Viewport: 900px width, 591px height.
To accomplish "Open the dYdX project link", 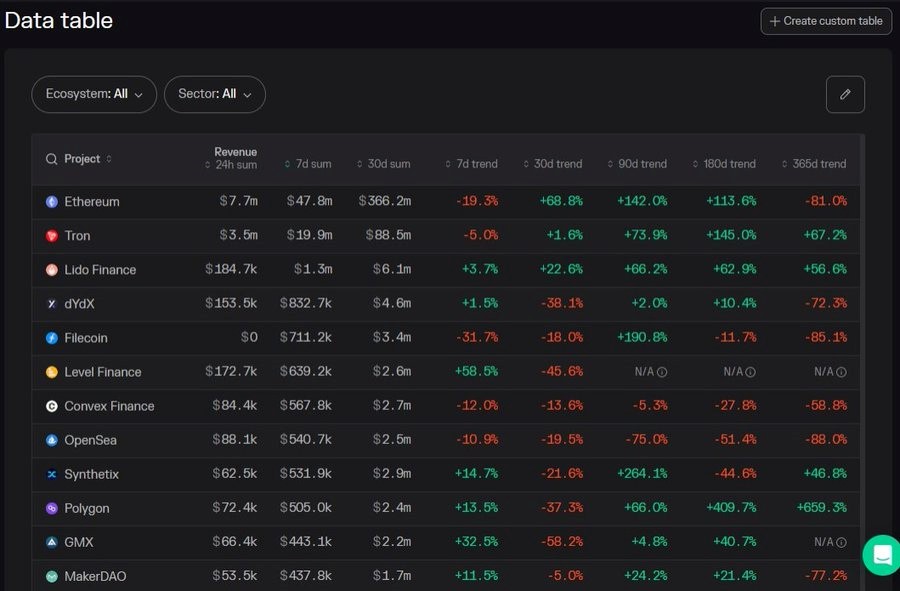I will (79, 304).
